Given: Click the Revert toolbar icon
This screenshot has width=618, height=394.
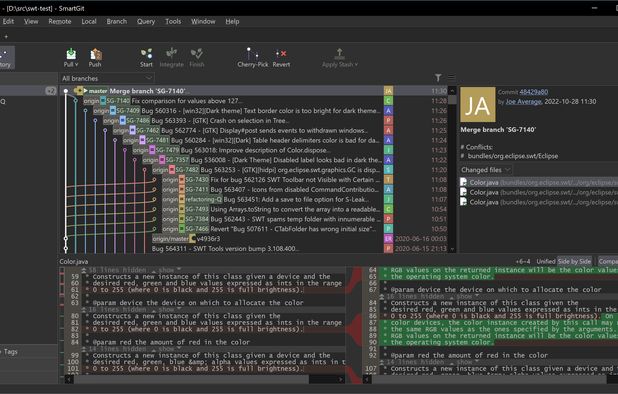Looking at the screenshot, I should 281,58.
